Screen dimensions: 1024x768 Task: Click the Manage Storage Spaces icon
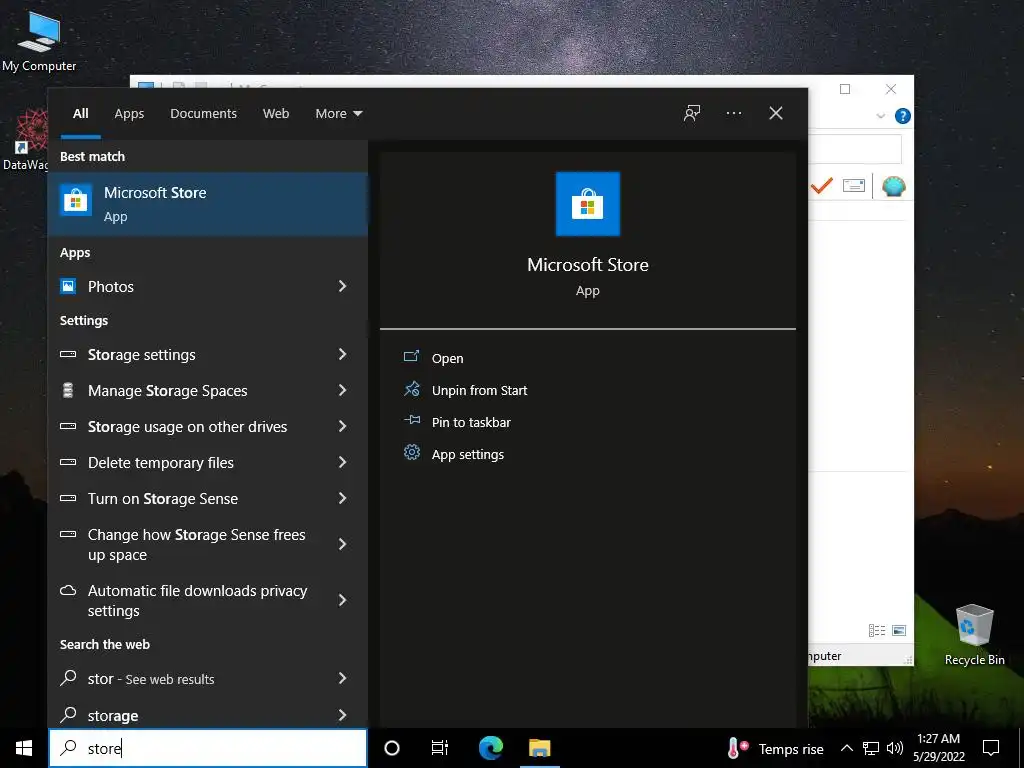(x=68, y=391)
